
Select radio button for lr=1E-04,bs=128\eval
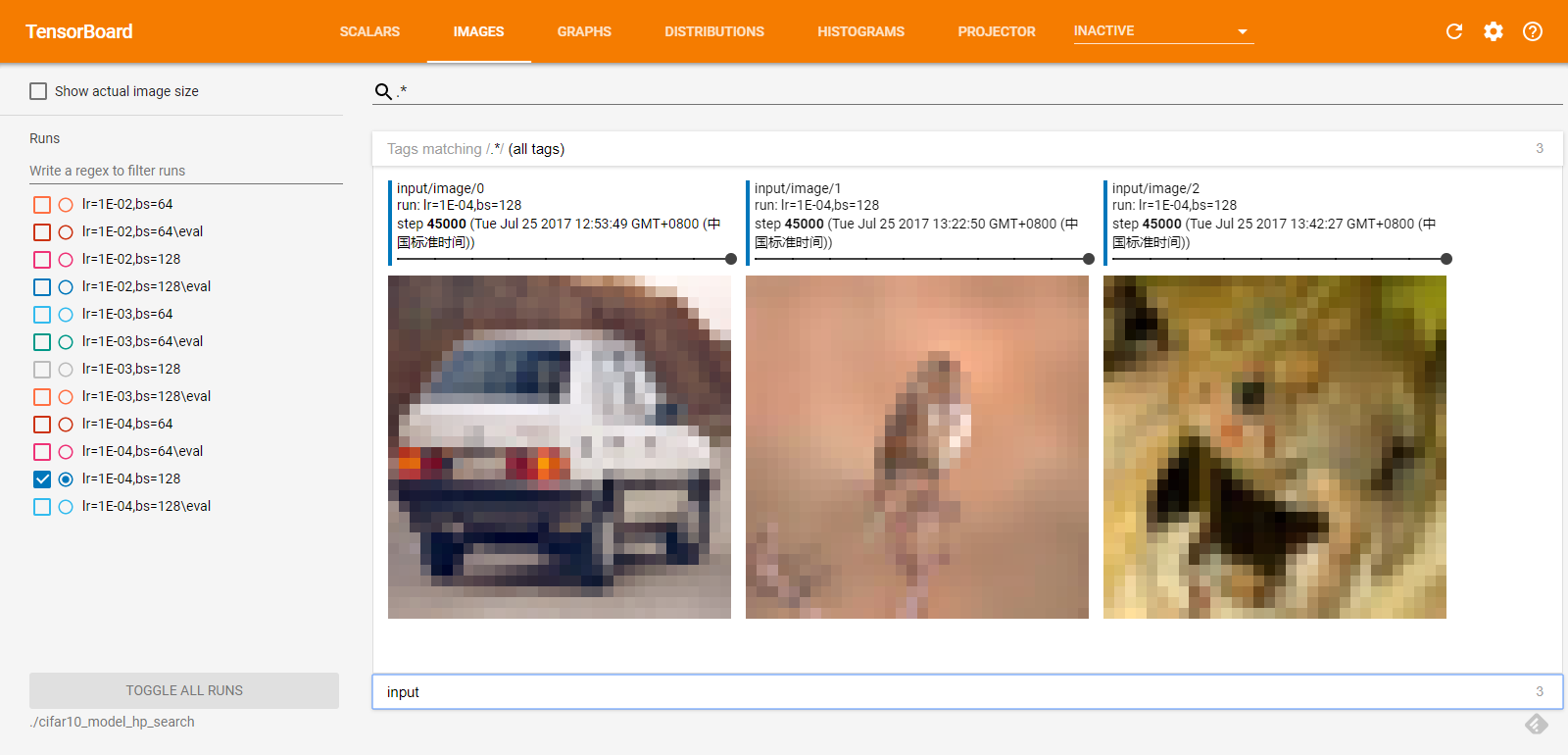coord(66,507)
